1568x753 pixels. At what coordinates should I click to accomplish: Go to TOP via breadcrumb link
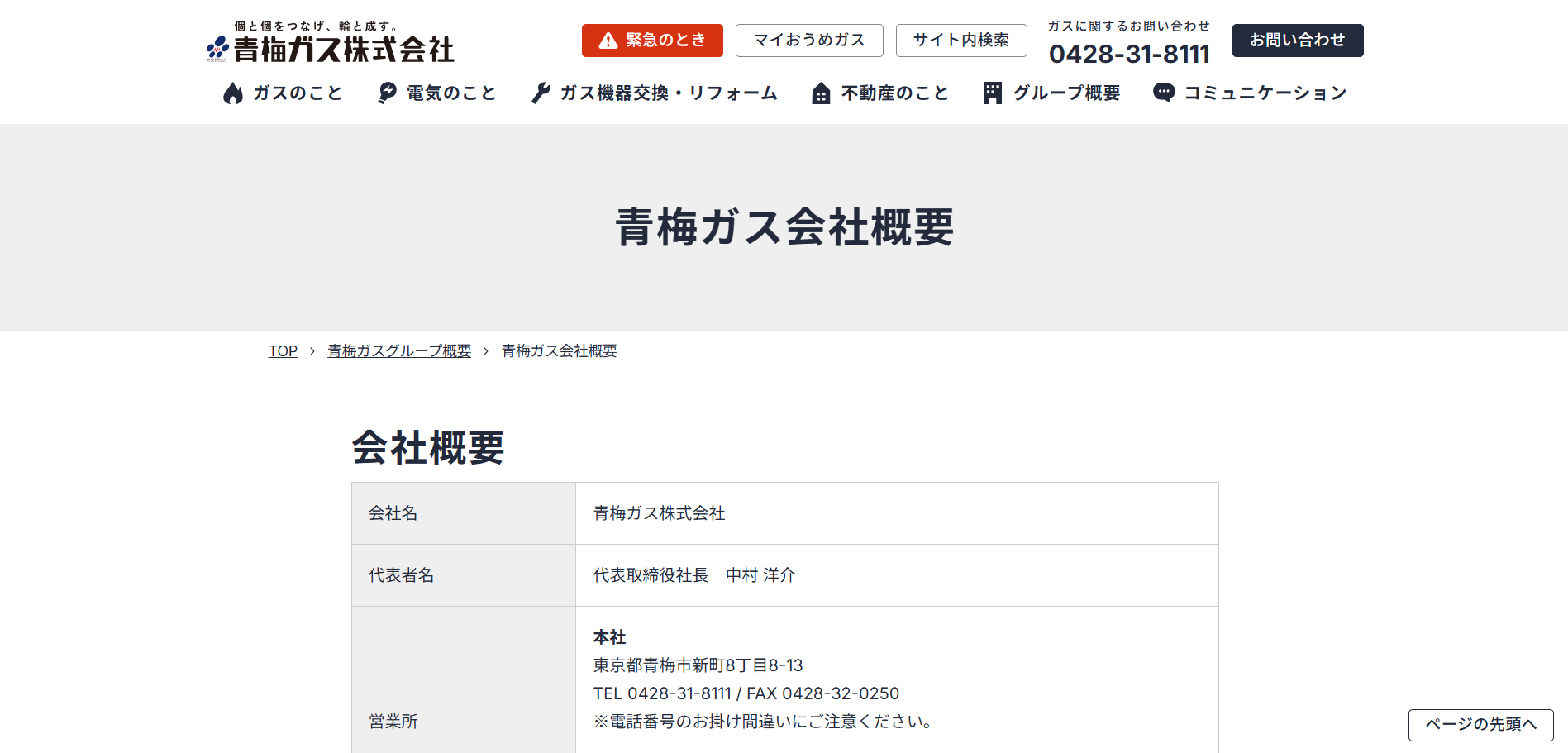click(283, 351)
